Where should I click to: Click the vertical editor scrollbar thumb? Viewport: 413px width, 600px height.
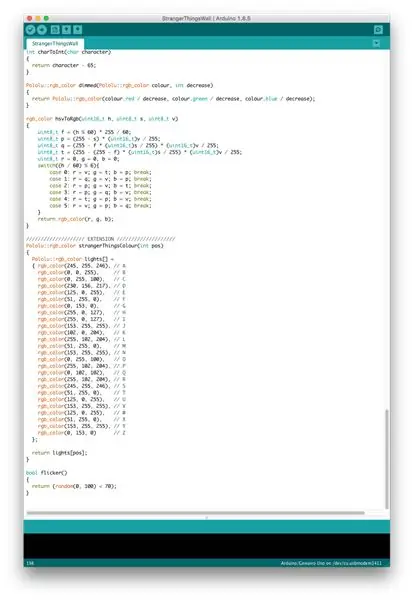(x=387, y=459)
